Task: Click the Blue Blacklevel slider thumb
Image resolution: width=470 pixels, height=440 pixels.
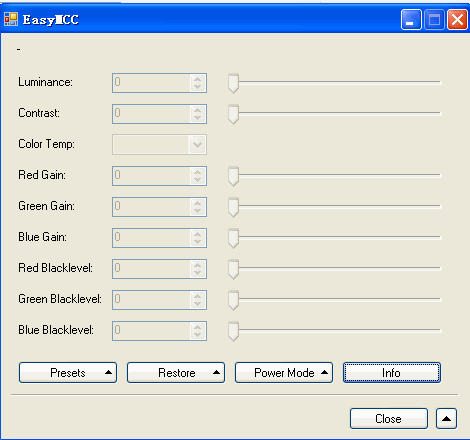Action: click(x=233, y=331)
